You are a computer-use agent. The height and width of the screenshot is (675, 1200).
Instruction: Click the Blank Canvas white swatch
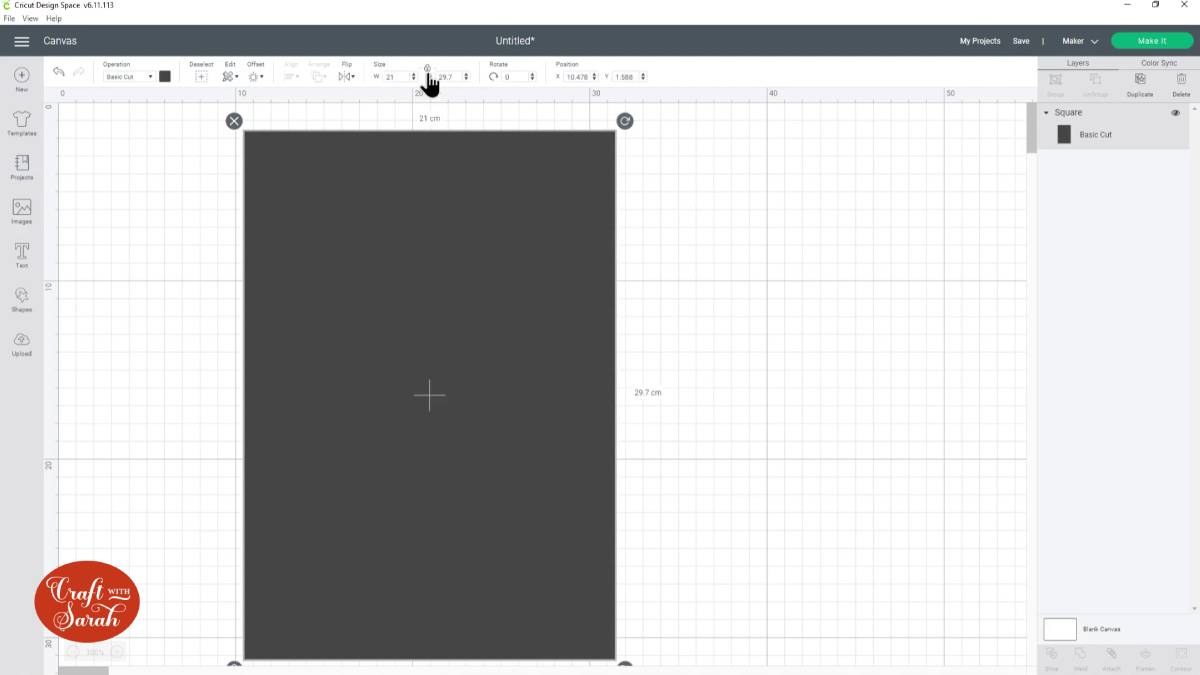click(1060, 629)
